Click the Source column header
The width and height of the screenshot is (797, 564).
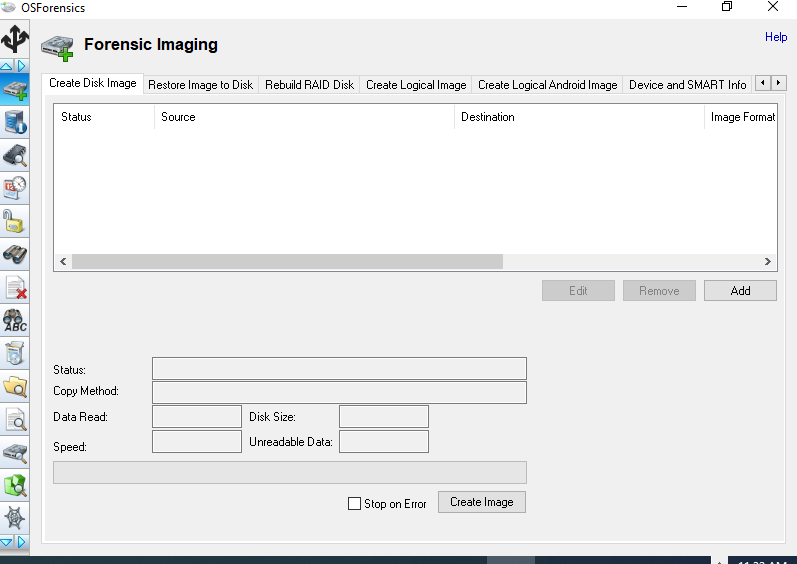[304, 117]
